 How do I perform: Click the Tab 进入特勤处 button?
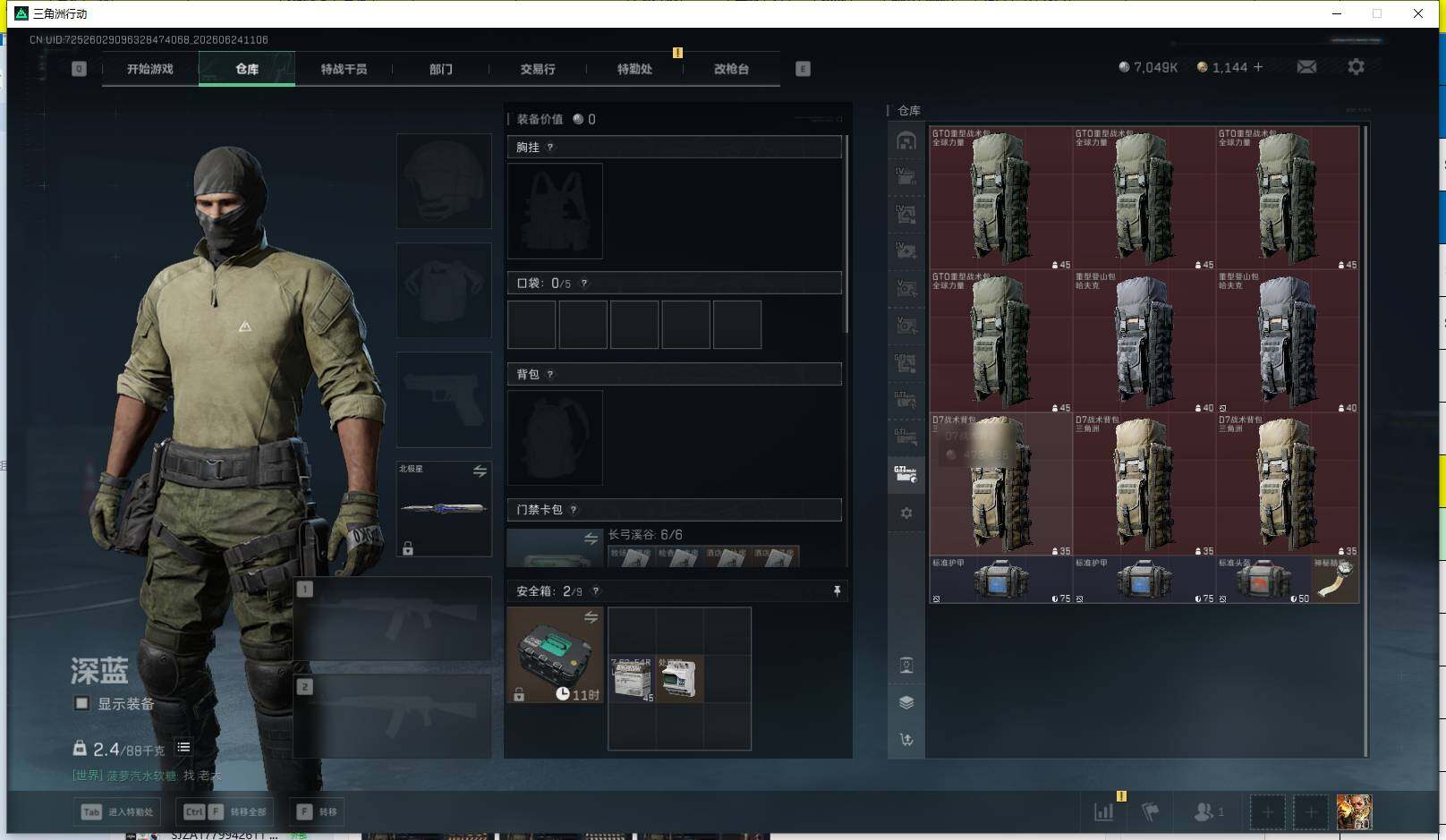[x=117, y=811]
